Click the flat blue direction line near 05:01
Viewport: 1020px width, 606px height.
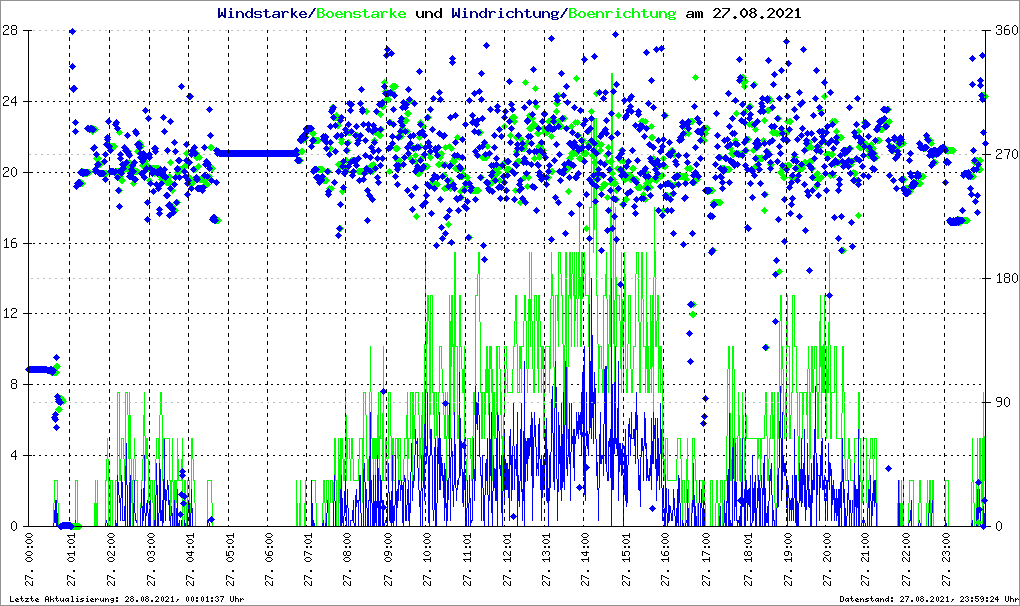257,153
